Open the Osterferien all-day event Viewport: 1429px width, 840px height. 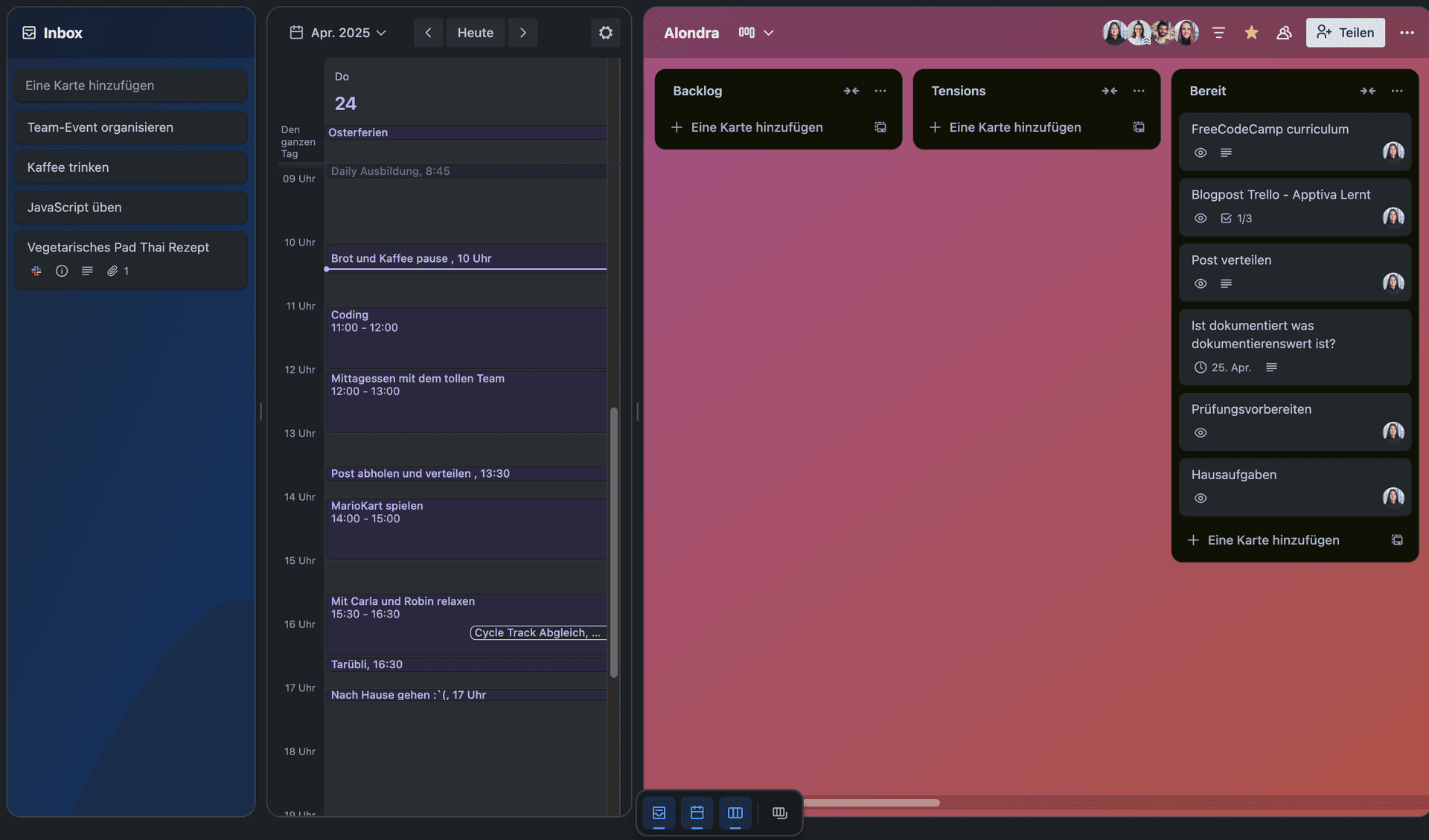466,132
